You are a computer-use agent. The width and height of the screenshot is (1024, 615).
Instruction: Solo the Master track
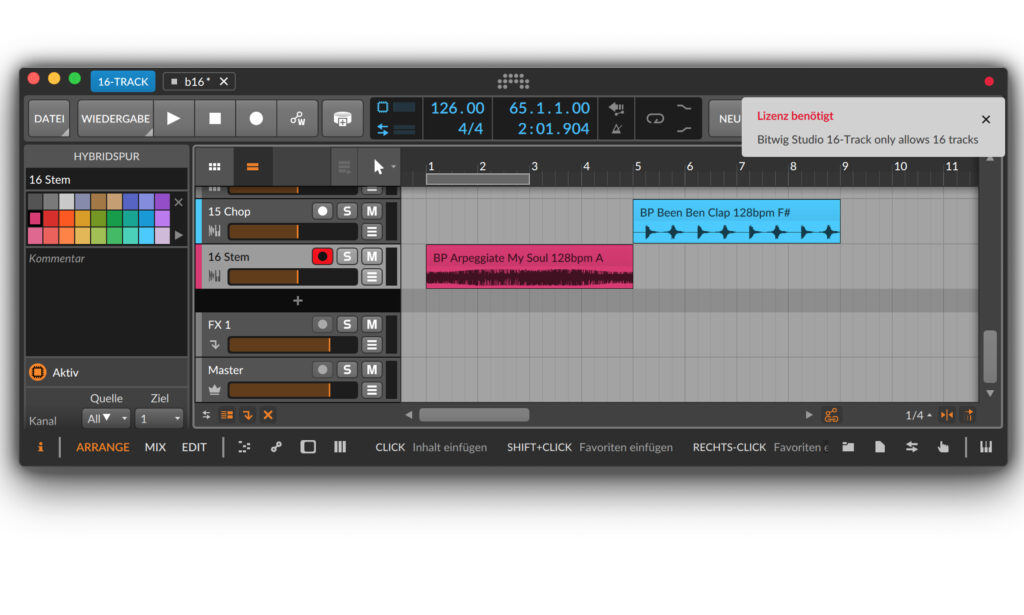coord(347,370)
